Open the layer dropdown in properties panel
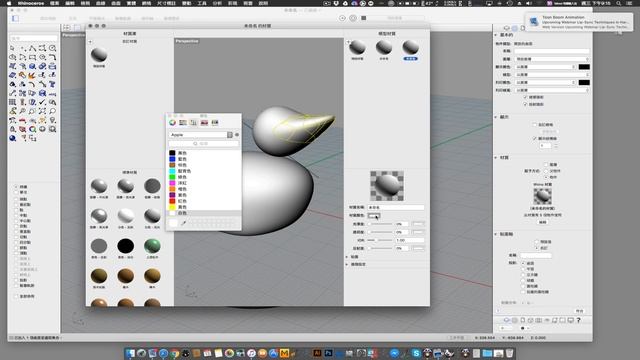640x360 pixels. click(552, 59)
